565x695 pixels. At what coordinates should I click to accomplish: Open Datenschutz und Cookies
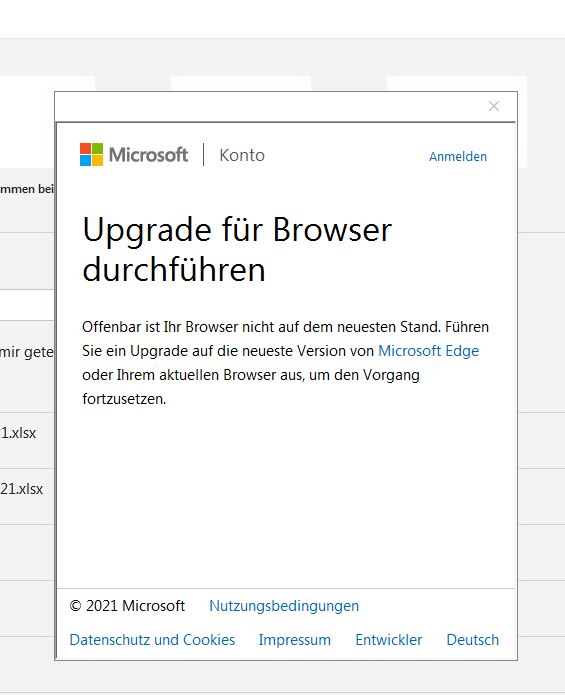pyautogui.click(x=152, y=640)
